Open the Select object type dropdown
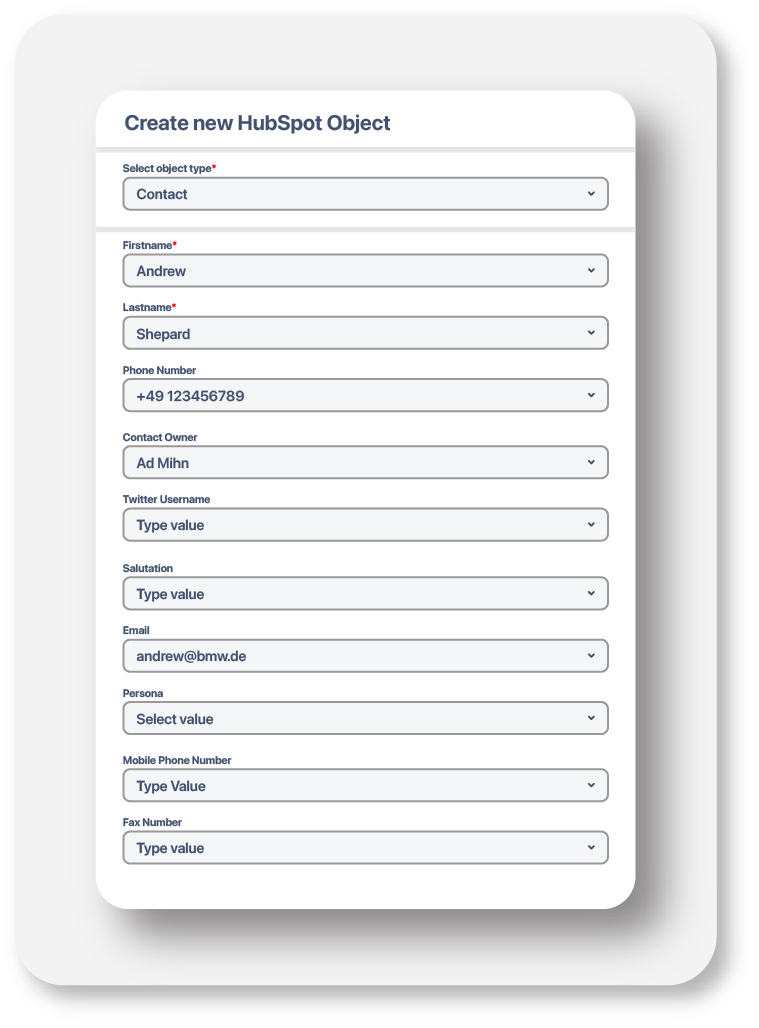 [x=365, y=194]
